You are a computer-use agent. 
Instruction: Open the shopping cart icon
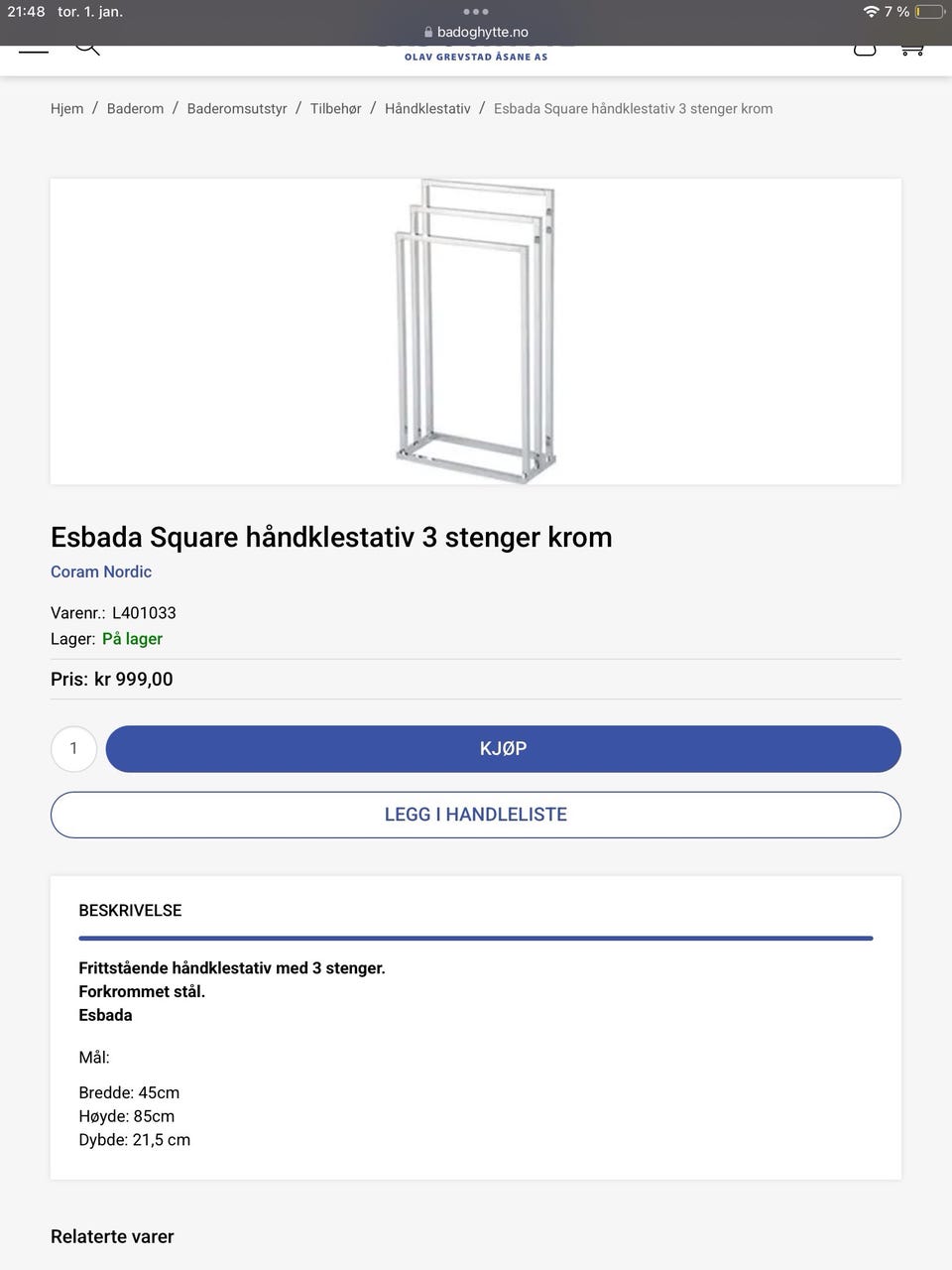[x=912, y=50]
